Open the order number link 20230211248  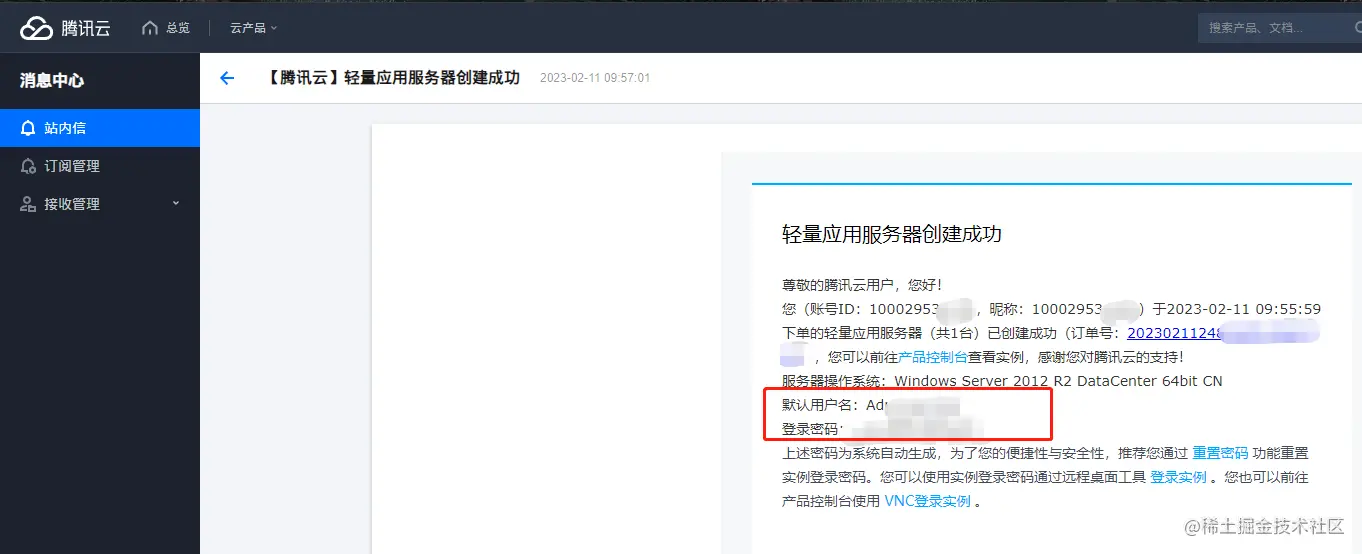(x=1177, y=333)
